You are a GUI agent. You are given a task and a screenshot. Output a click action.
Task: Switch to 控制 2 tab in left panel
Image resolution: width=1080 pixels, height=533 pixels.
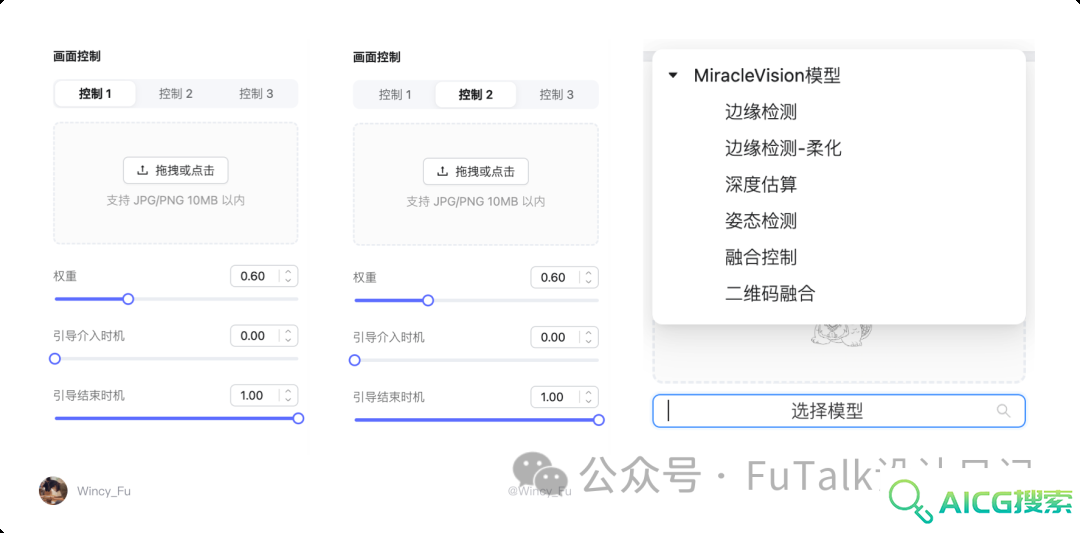[x=176, y=94]
